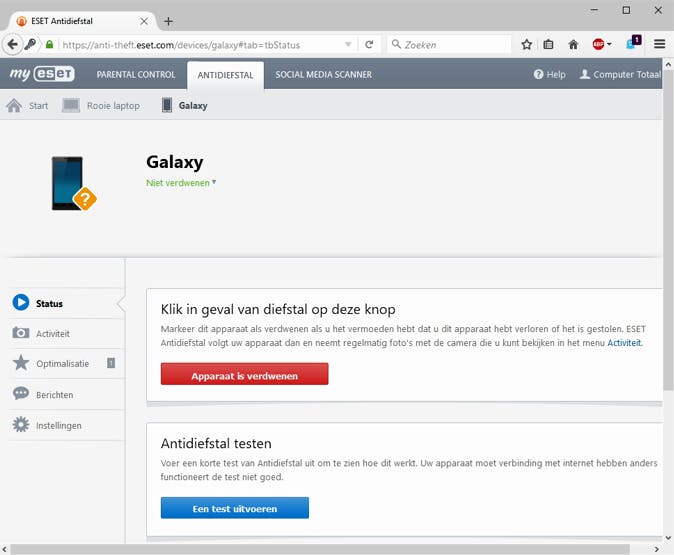Image resolution: width=674 pixels, height=555 pixels.
Task: Expand the Adblock Plus dropdown arrow
Action: pos(609,44)
